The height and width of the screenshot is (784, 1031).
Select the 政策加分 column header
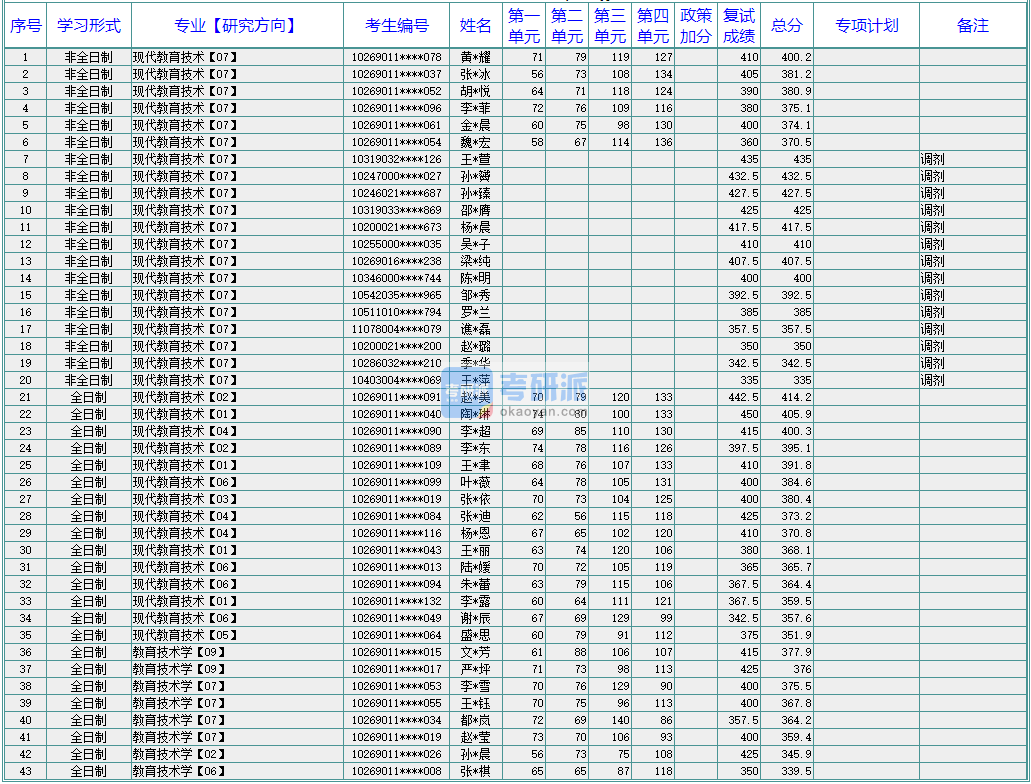[x=696, y=26]
